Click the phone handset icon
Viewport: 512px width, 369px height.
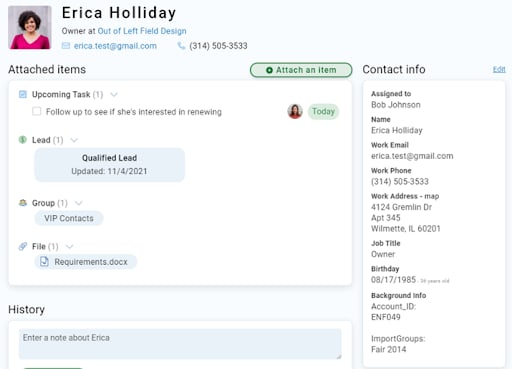tap(181, 46)
